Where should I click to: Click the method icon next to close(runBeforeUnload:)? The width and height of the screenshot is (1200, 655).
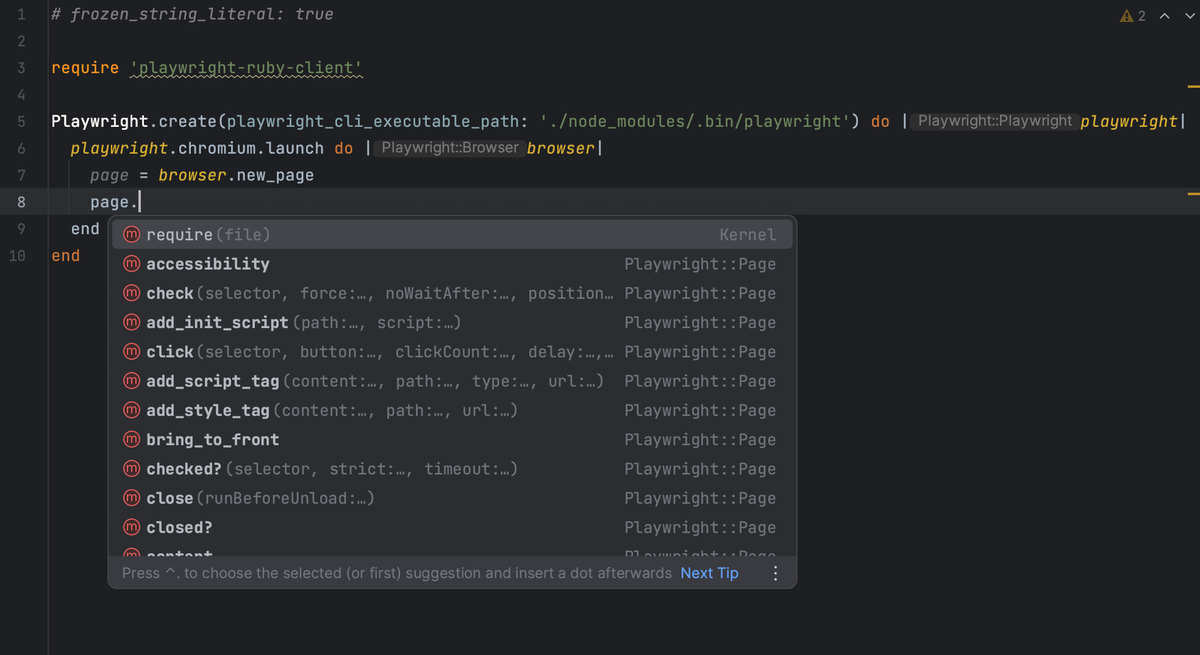pos(131,498)
